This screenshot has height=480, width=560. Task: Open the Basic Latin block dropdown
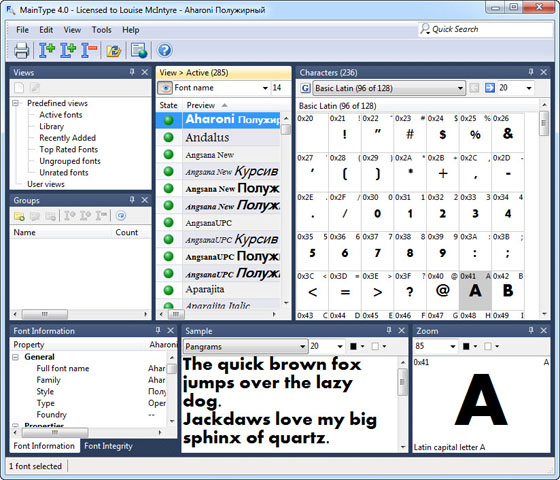(x=460, y=88)
